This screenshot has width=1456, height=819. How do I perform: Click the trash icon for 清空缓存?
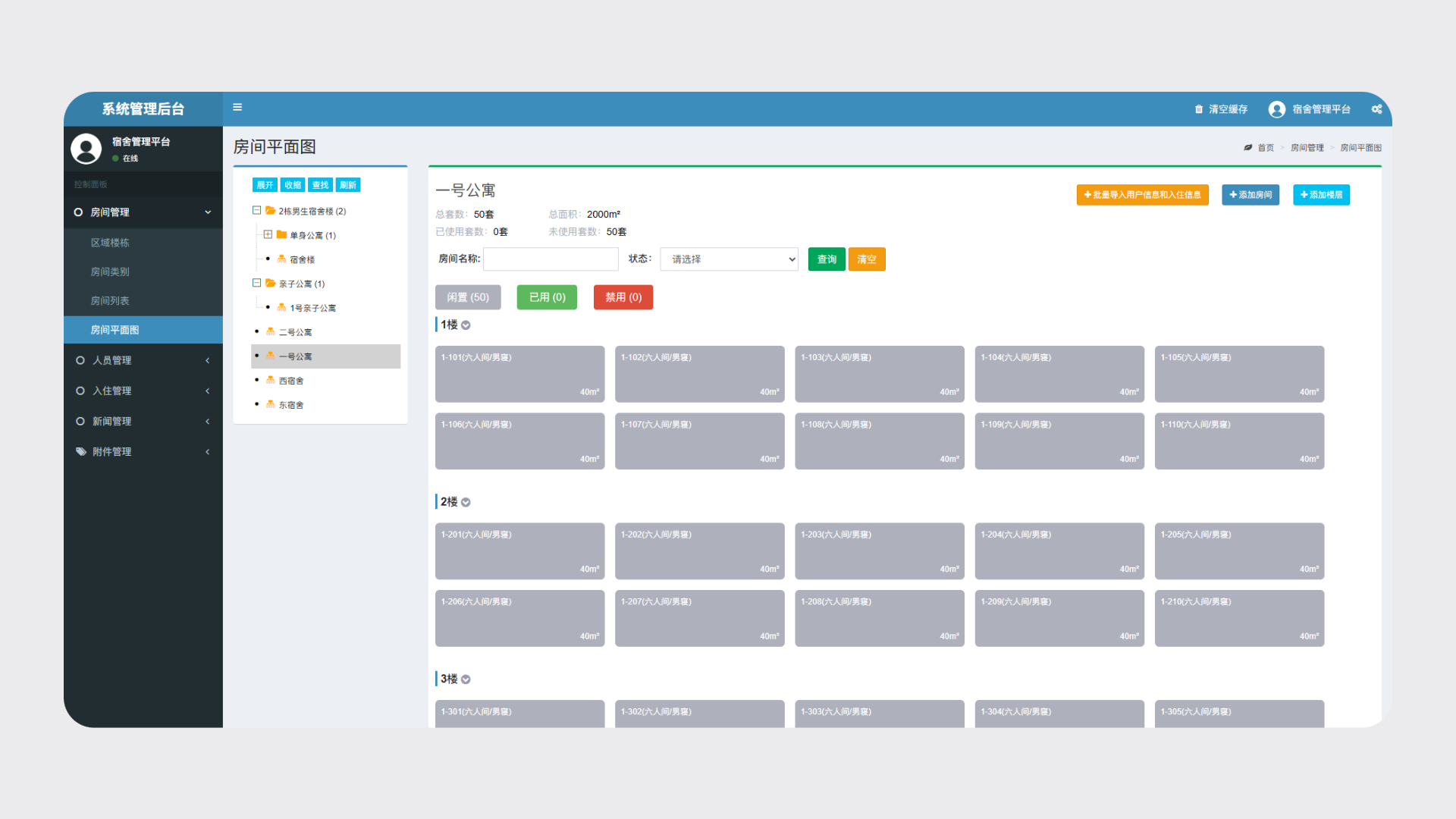pyautogui.click(x=1199, y=109)
